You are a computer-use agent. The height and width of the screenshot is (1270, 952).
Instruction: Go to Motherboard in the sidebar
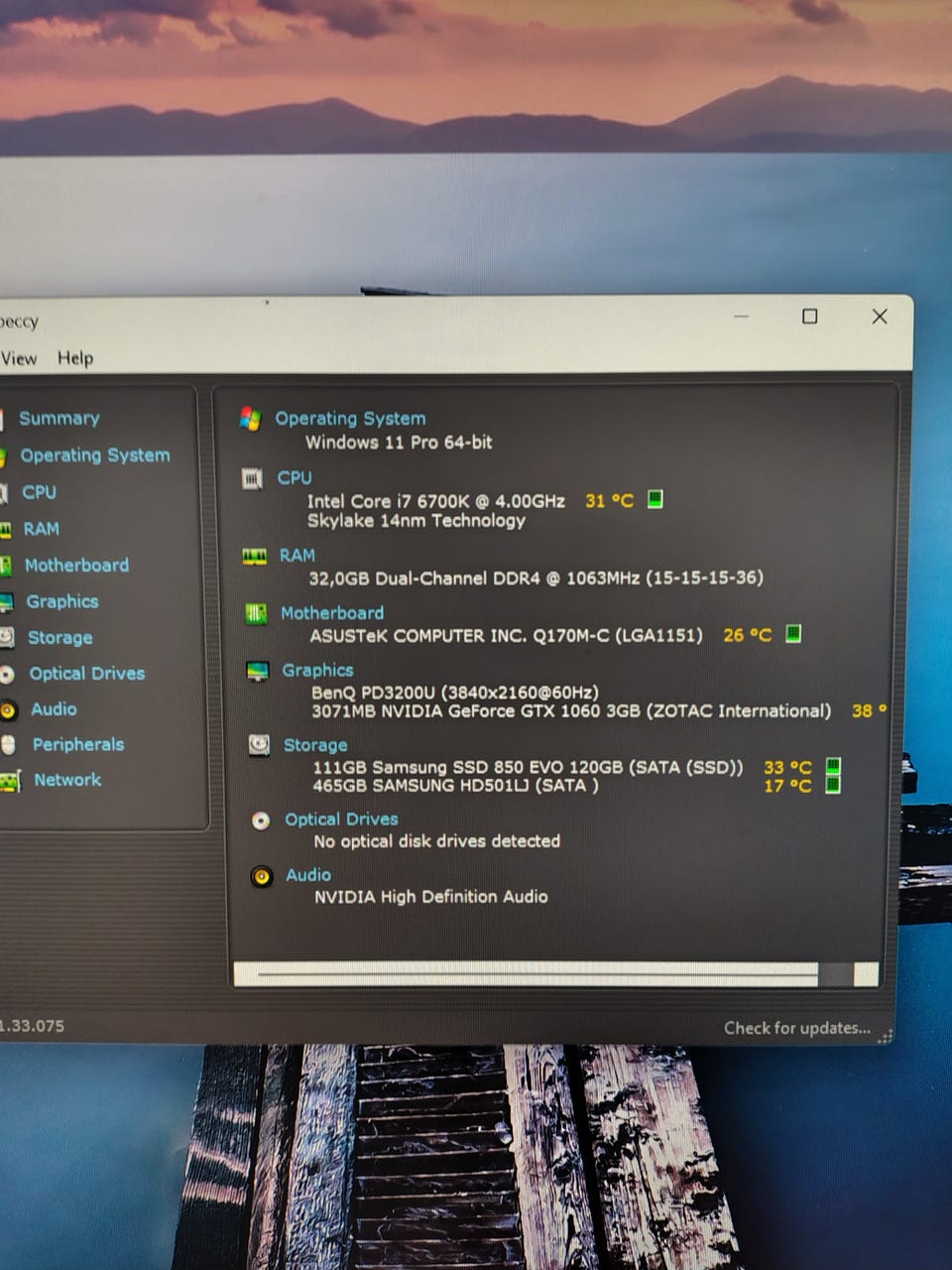[x=76, y=566]
